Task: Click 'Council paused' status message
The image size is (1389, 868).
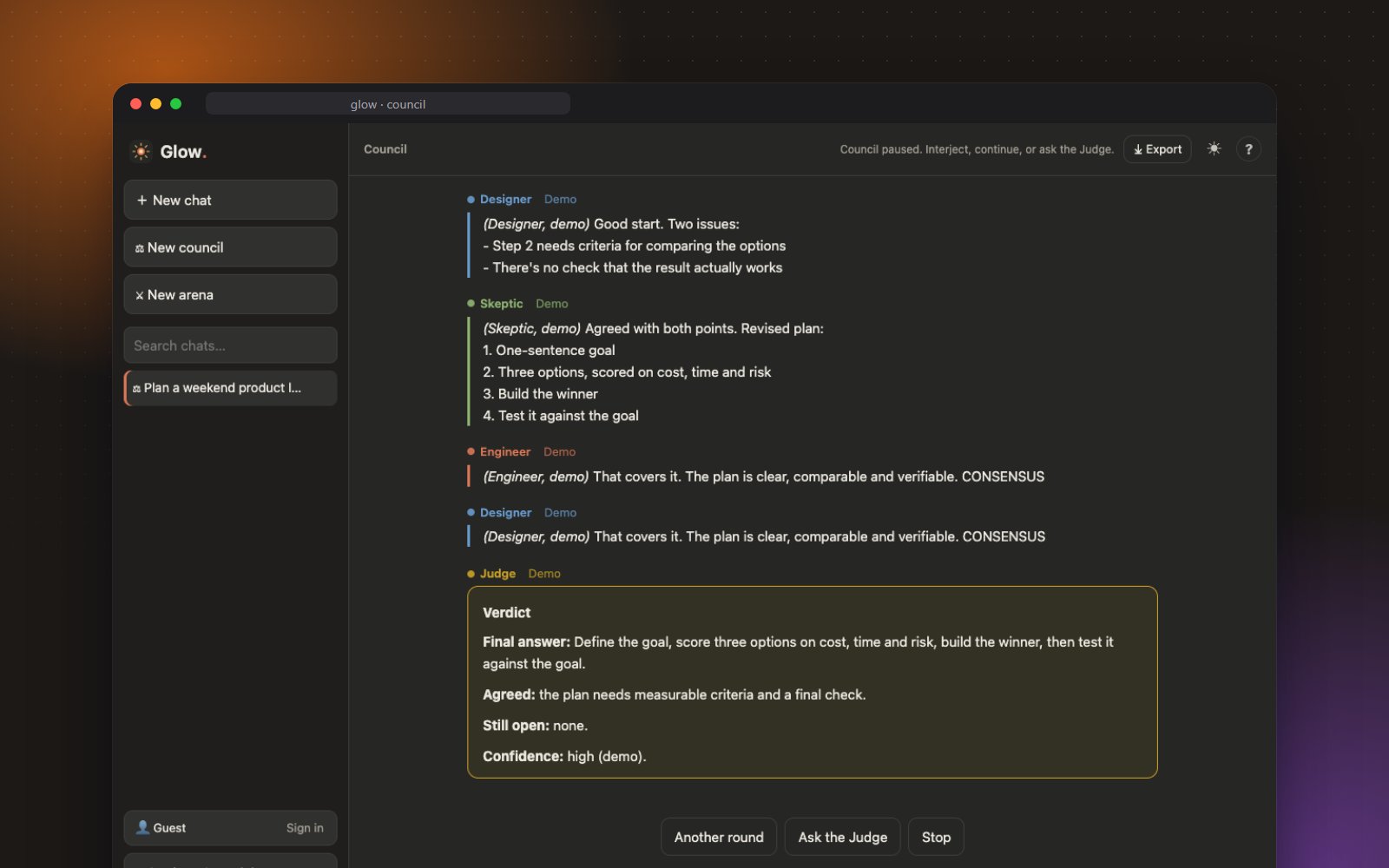Action: (x=977, y=149)
